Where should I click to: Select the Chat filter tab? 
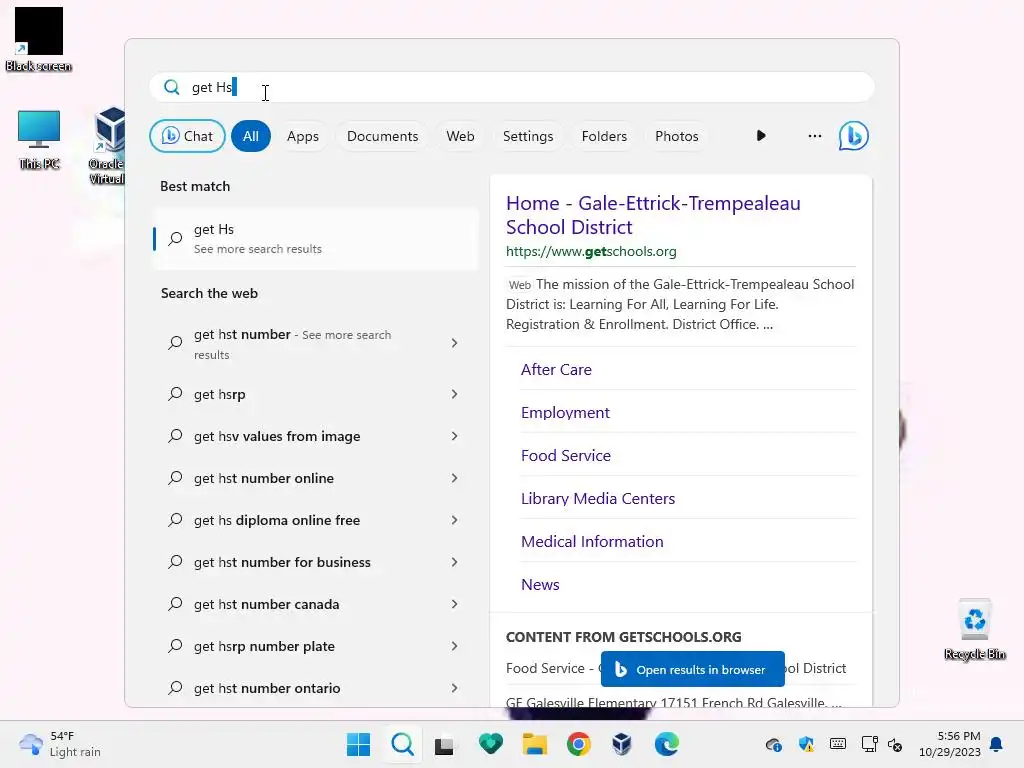187,136
